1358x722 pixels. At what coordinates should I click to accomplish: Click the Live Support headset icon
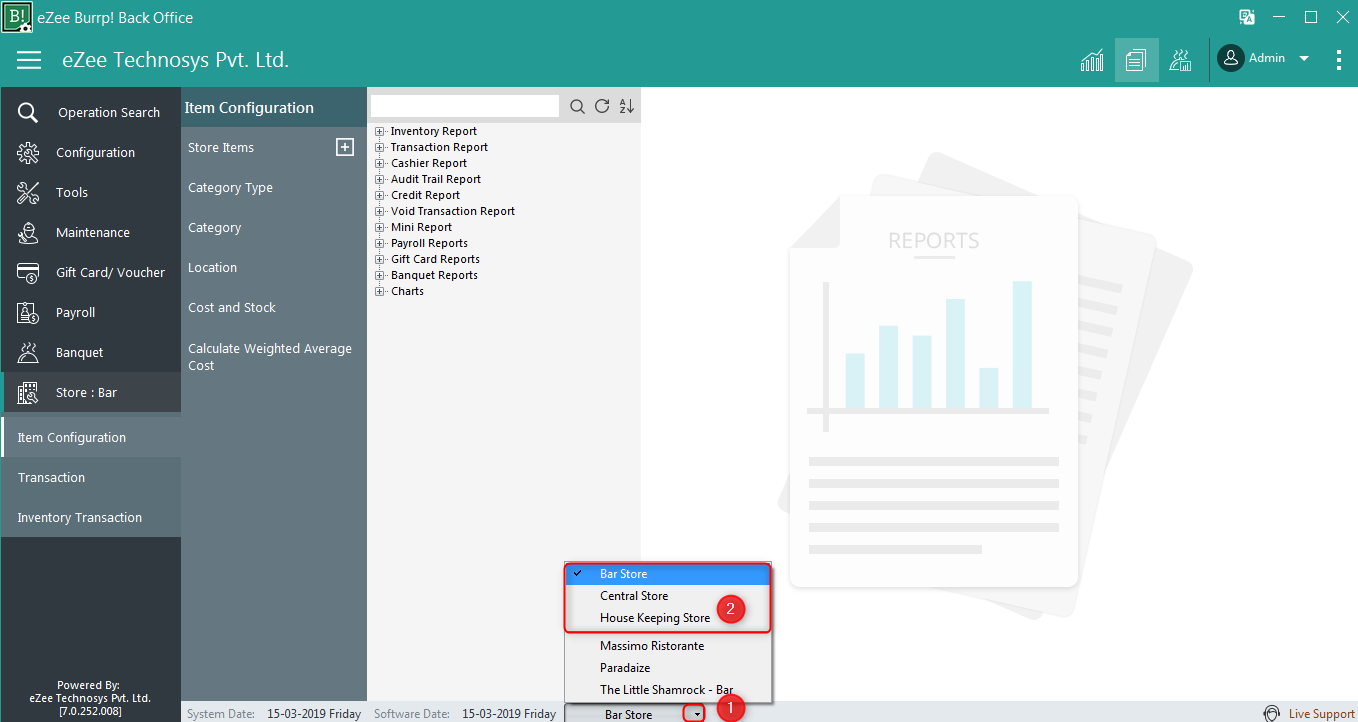click(x=1272, y=713)
